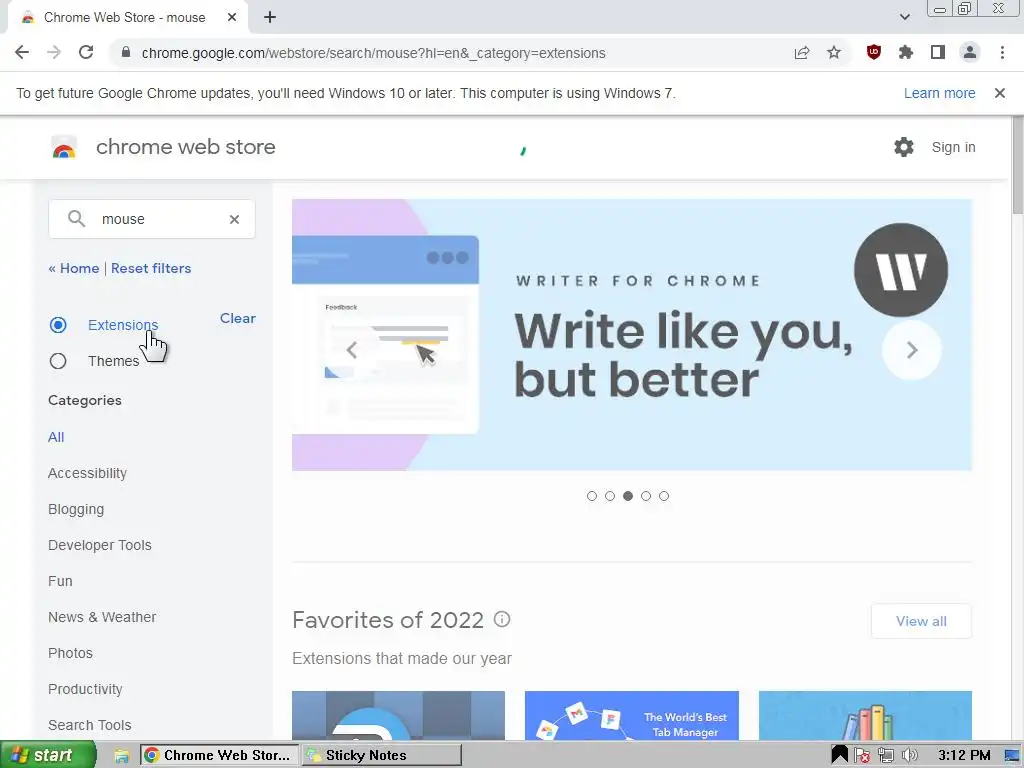Select Blogging category
The image size is (1024, 768).
coord(76,509)
